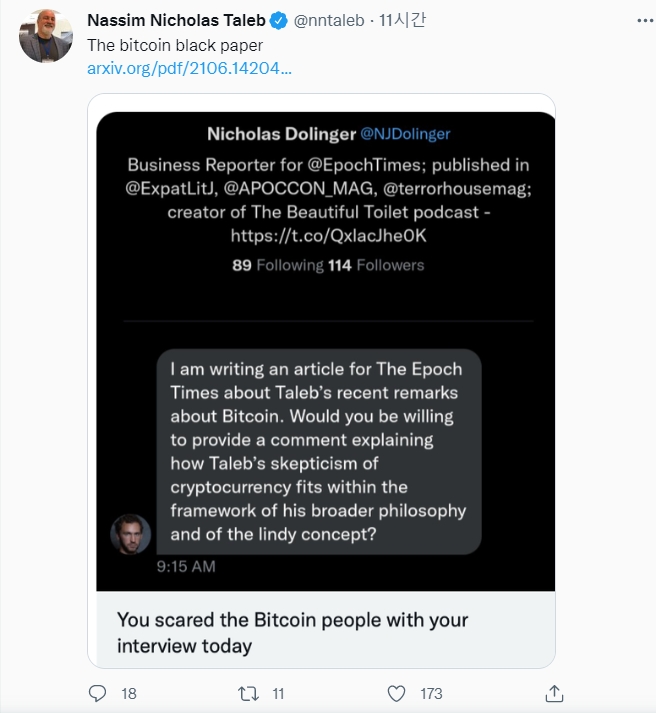Viewport: 656px width, 713px height.
Task: Click the @nntaleb handle
Action: pyautogui.click(x=332, y=22)
